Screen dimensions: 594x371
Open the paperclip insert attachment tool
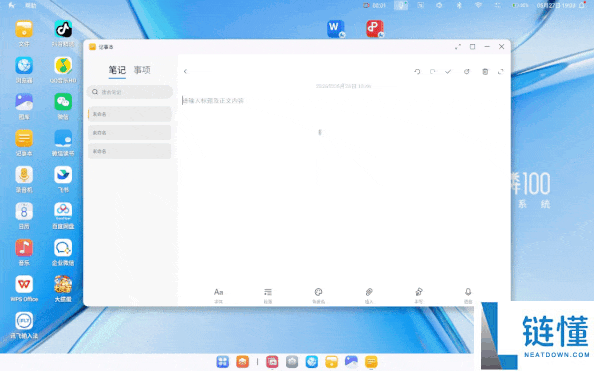(x=369, y=295)
